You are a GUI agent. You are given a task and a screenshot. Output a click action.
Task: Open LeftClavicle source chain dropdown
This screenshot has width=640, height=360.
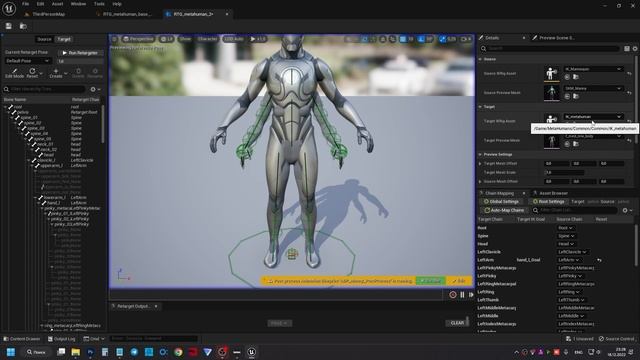572,252
